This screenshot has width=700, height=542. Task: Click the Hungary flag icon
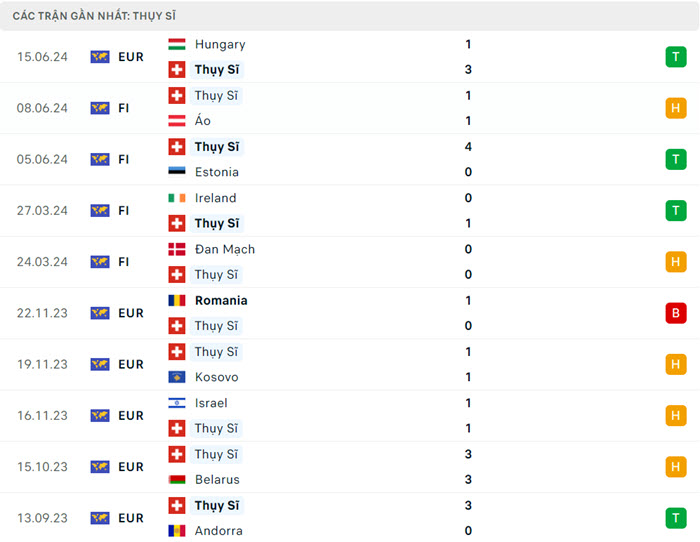(x=177, y=44)
